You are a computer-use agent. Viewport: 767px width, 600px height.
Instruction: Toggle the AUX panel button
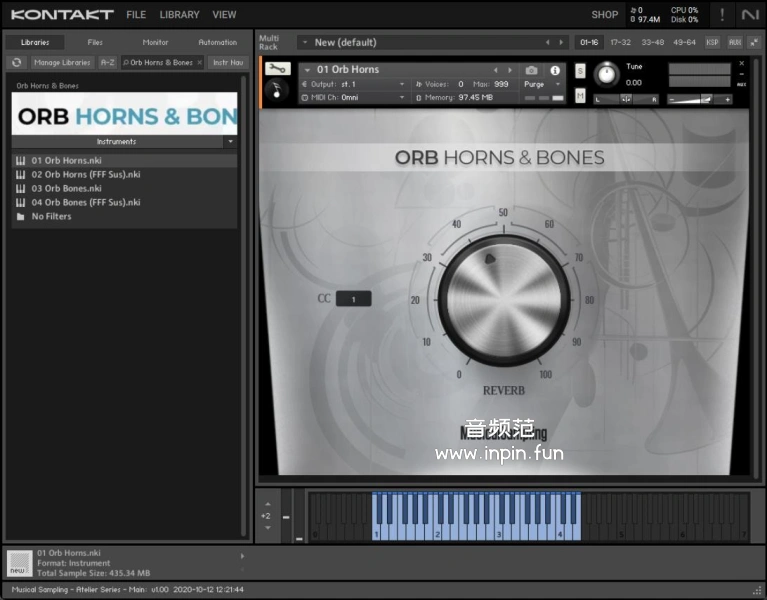(x=735, y=42)
